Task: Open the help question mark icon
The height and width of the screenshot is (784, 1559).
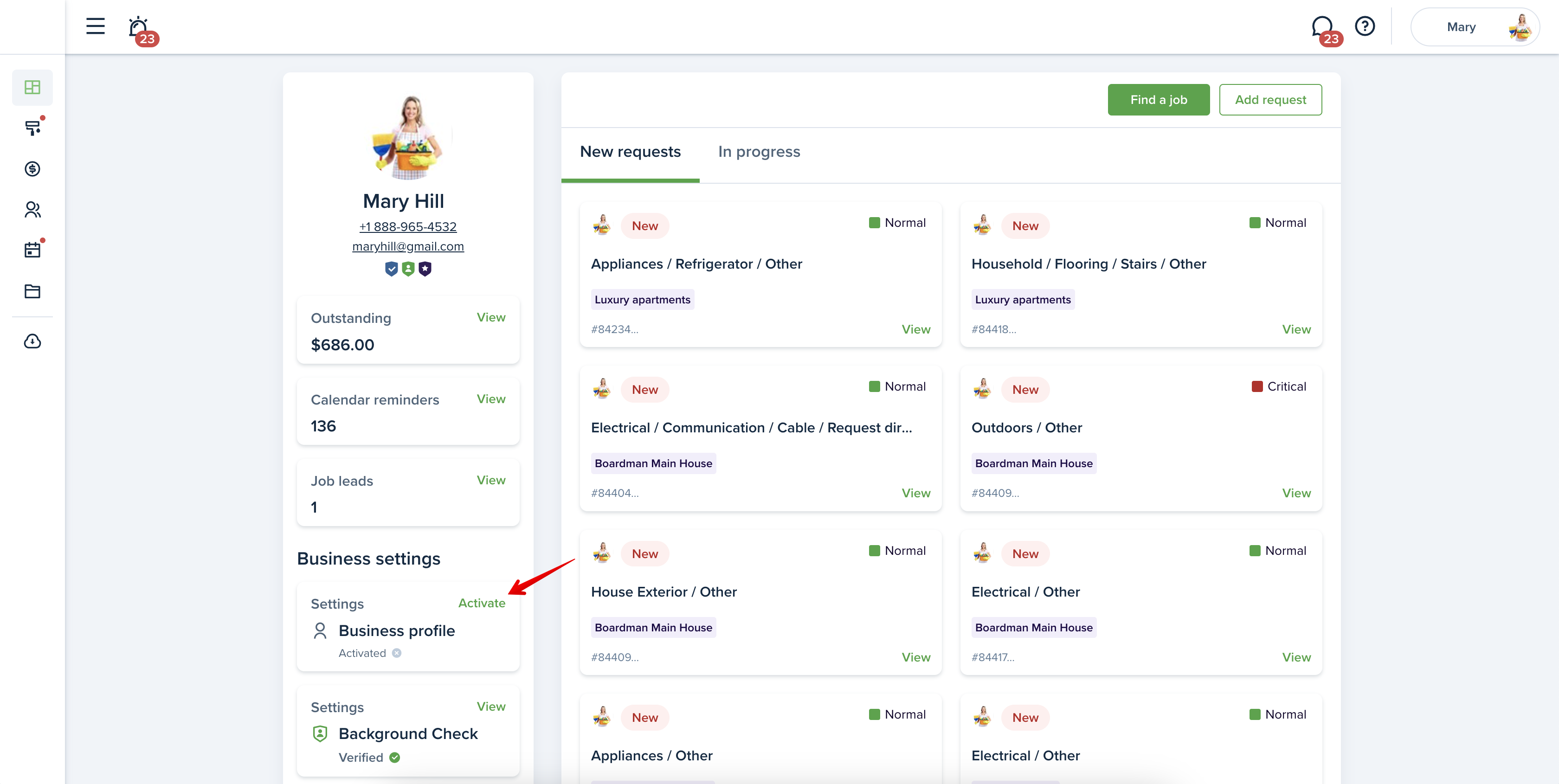Action: click(1365, 26)
